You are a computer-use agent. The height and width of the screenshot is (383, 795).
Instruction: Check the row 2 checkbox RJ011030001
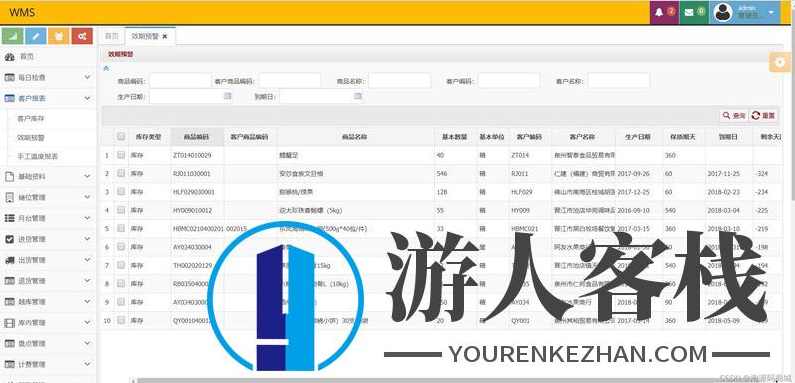click(x=121, y=173)
